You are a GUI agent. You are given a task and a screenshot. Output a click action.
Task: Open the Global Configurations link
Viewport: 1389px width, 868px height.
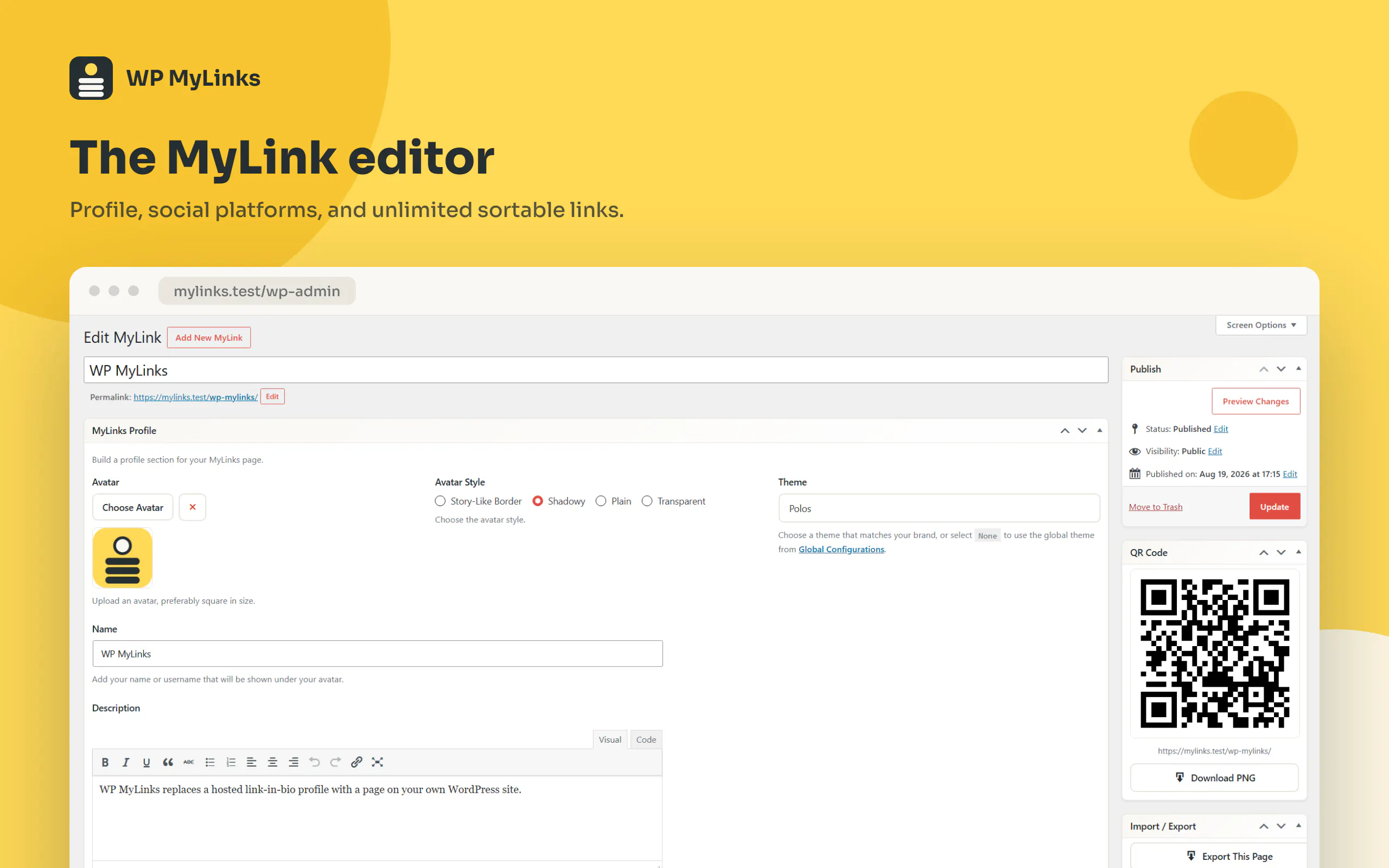click(841, 550)
